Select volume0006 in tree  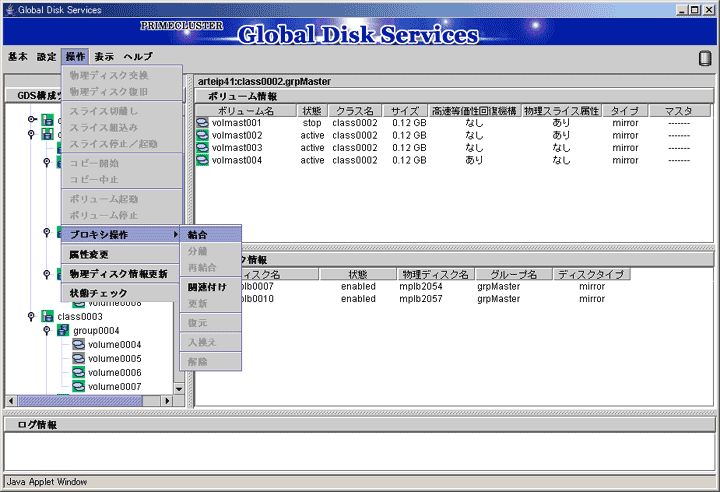[115, 373]
